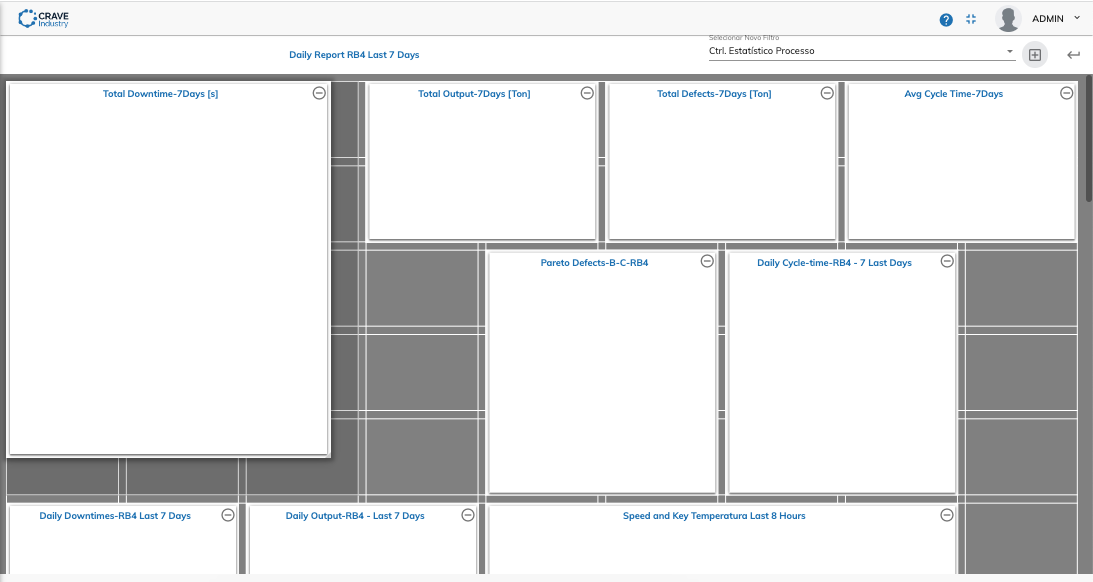Expand the ADMIN user menu chevron
The image size is (1093, 582).
point(1077,18)
